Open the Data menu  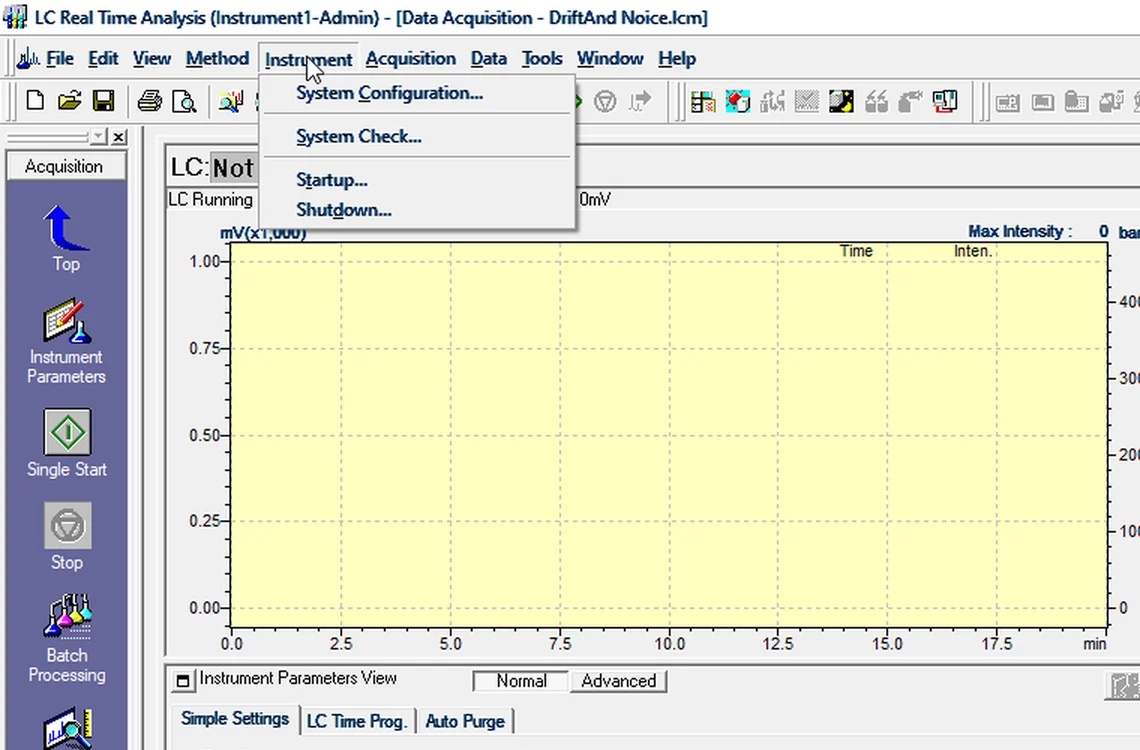point(489,58)
